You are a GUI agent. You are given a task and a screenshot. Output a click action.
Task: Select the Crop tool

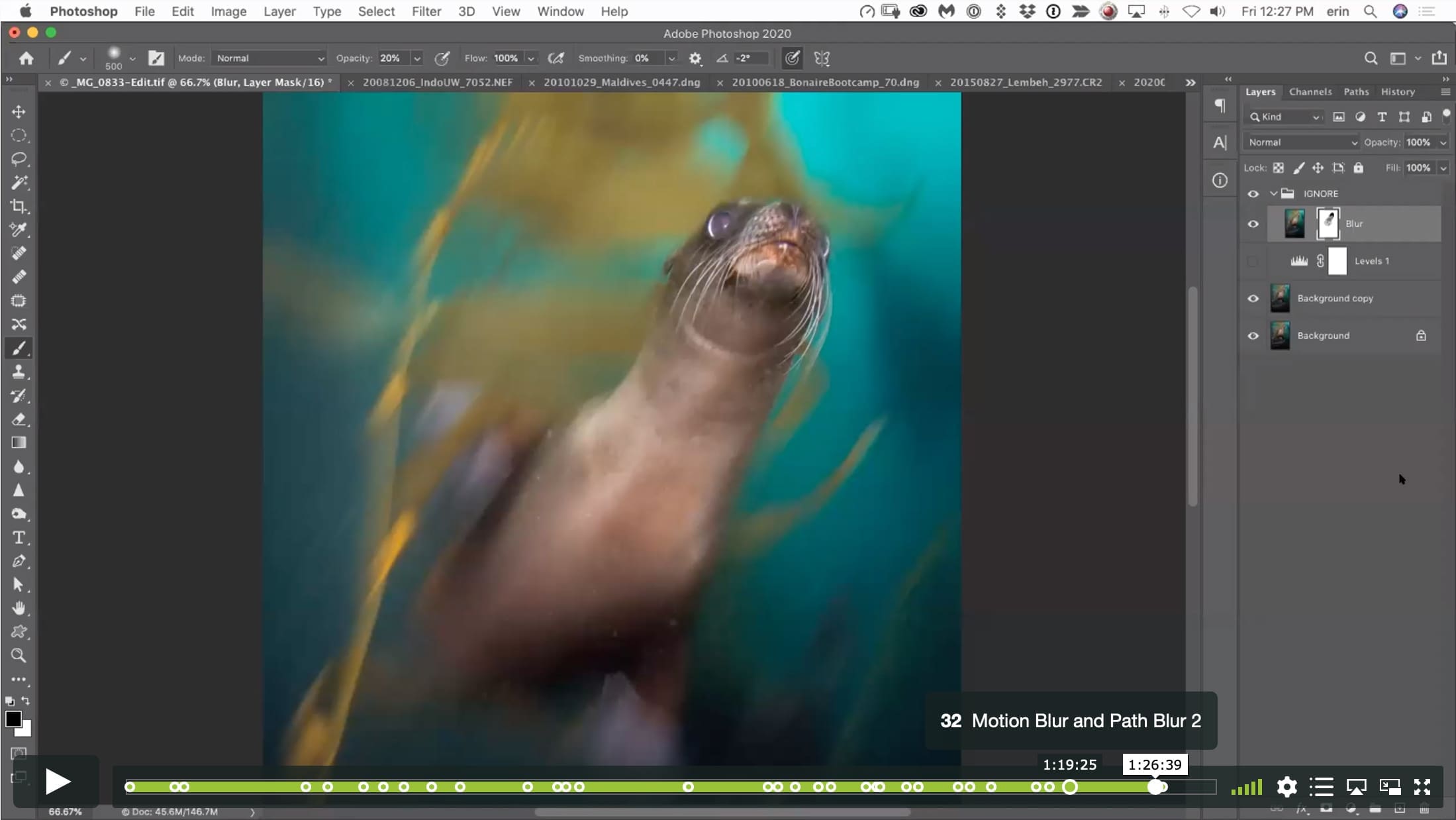click(19, 206)
